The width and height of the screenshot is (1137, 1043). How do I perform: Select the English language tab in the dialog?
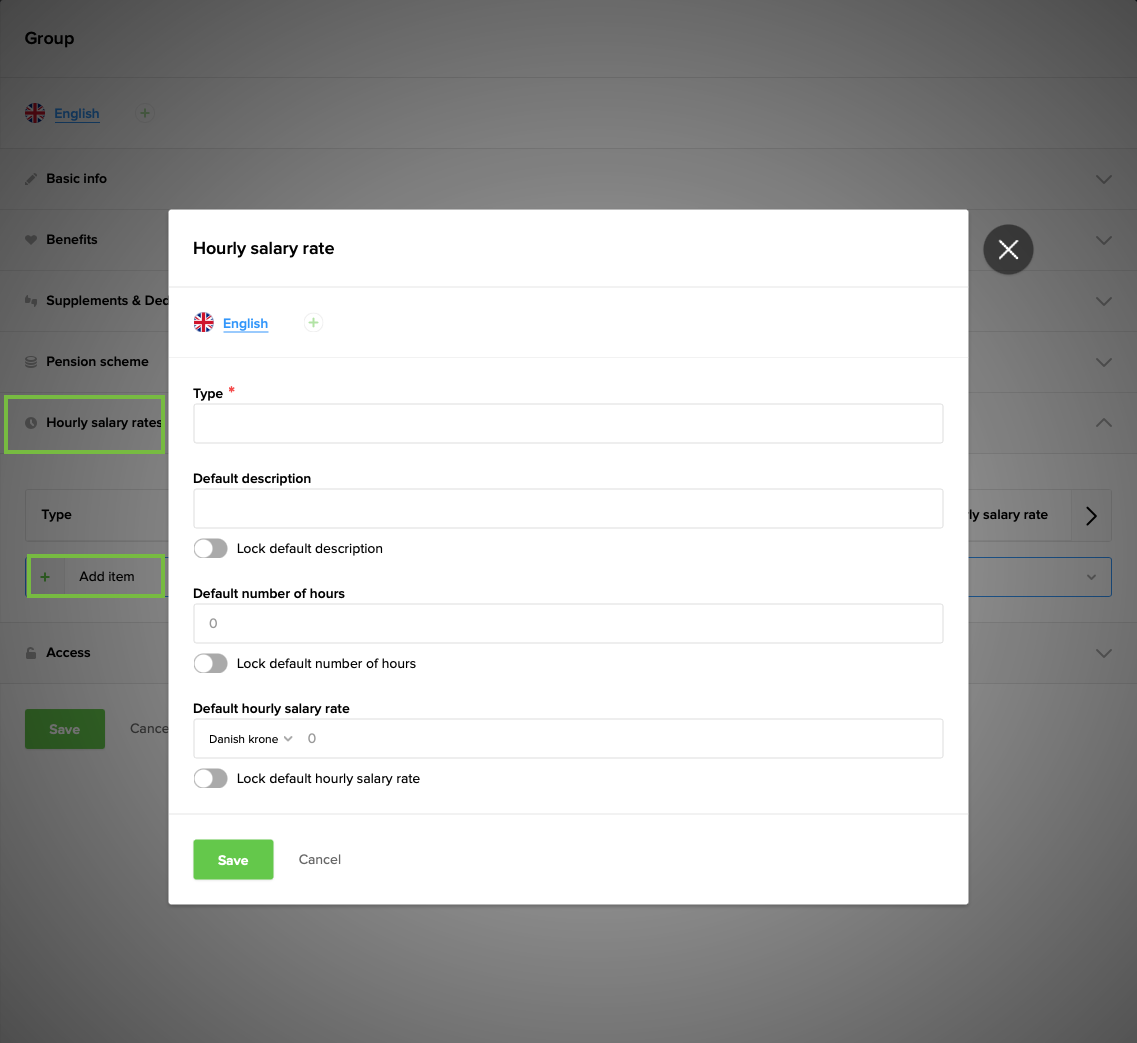pyautogui.click(x=246, y=323)
